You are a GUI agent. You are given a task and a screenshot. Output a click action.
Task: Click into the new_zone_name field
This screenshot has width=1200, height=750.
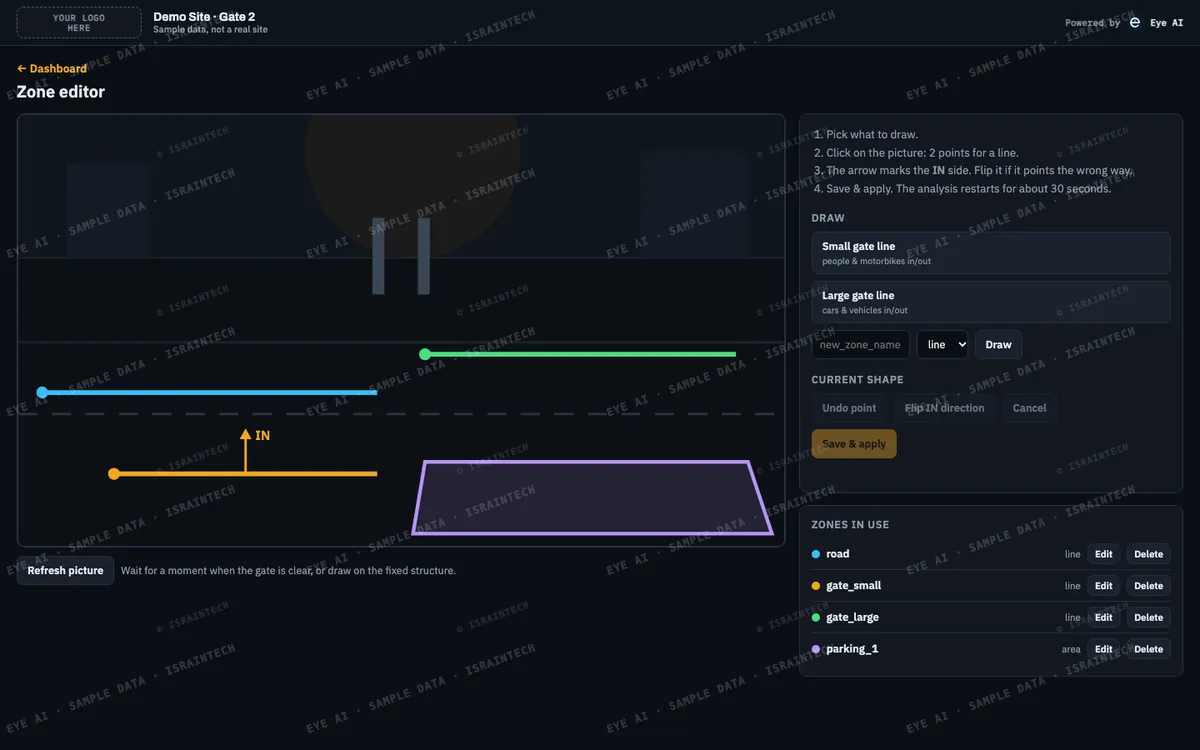coord(860,345)
